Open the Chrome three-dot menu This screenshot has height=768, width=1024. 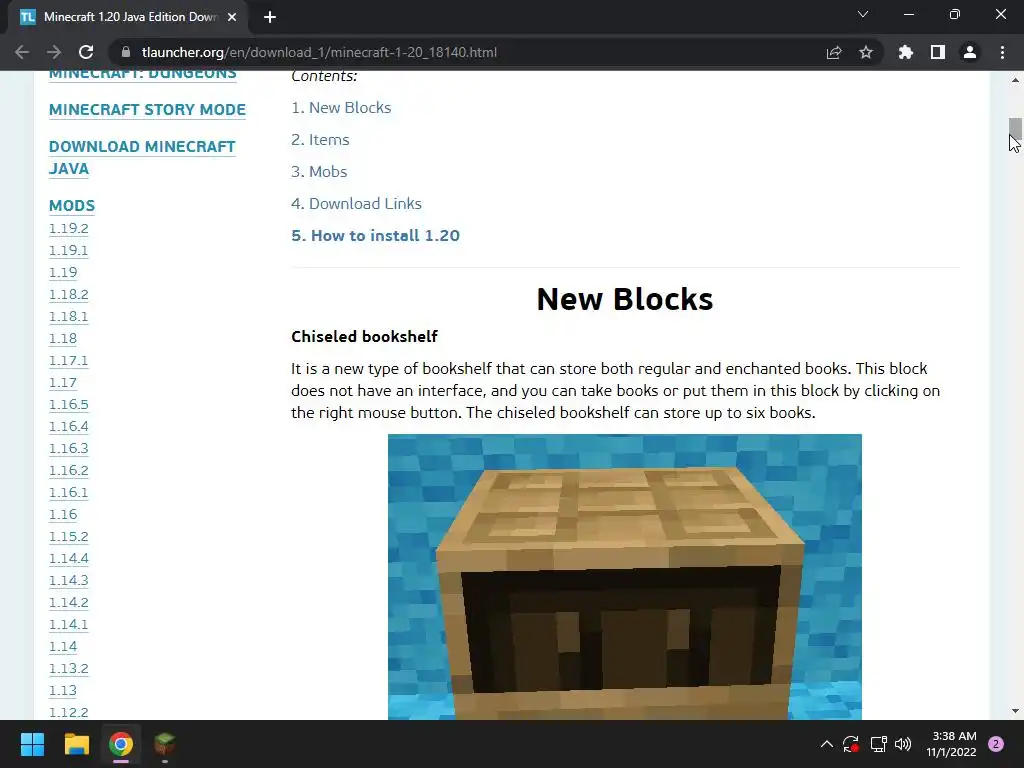pos(1002,52)
